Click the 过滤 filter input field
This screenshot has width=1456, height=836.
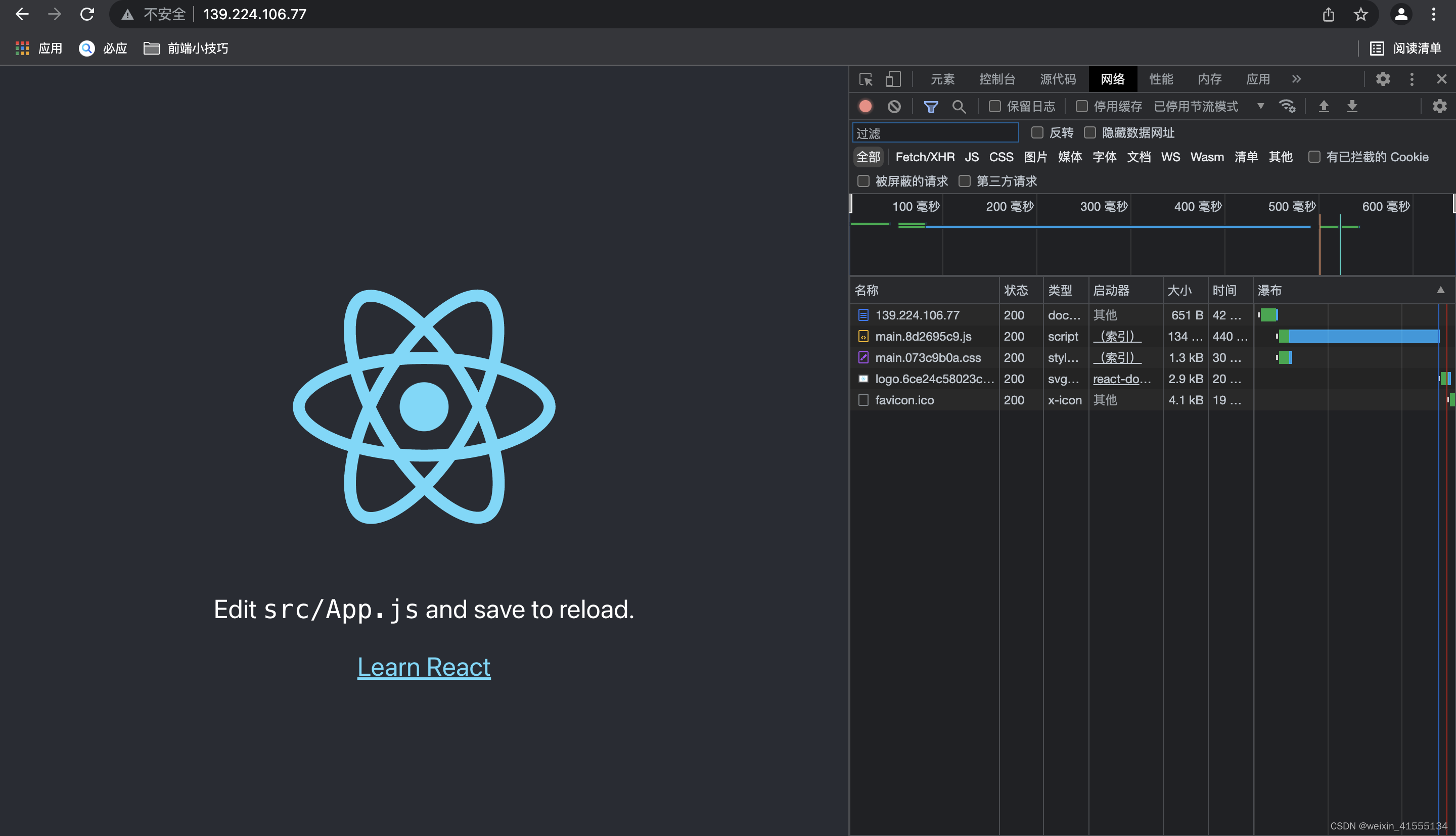[935, 132]
